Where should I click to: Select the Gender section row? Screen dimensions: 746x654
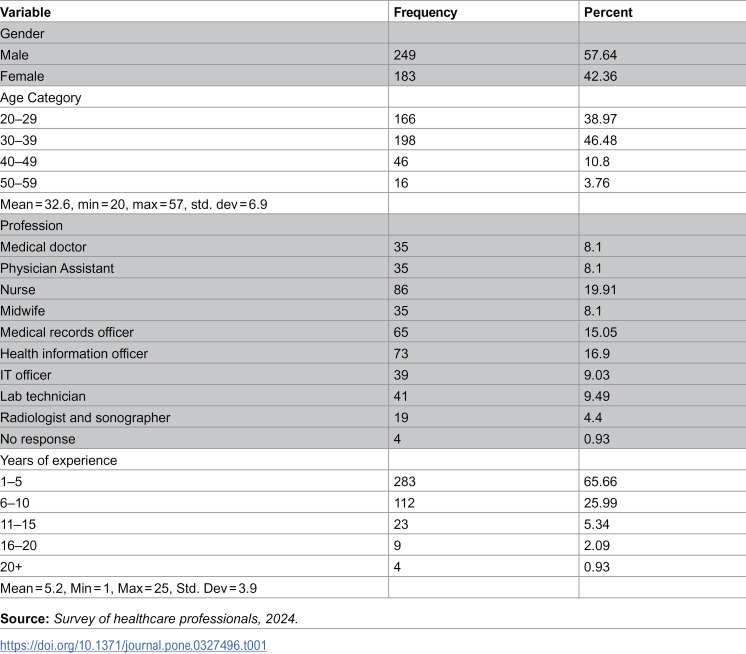click(373, 33)
